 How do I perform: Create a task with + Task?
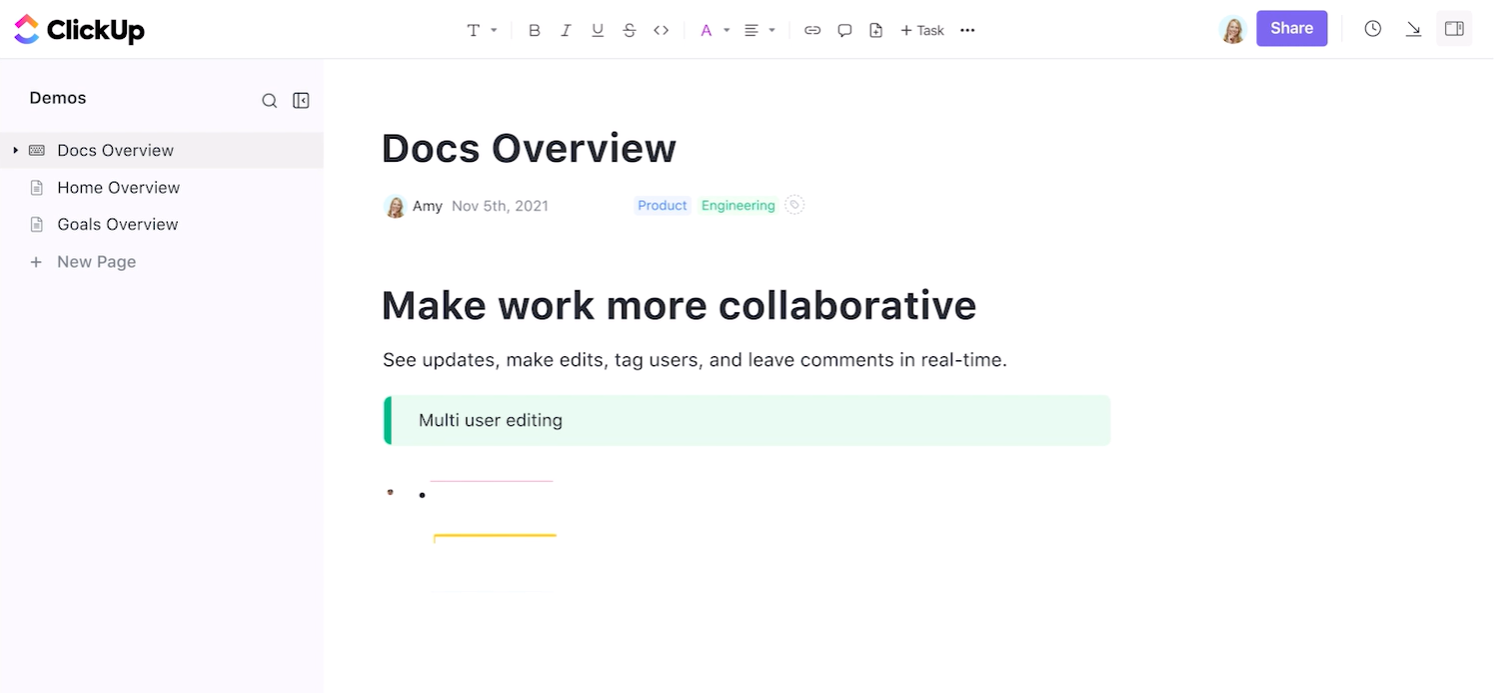pos(921,30)
